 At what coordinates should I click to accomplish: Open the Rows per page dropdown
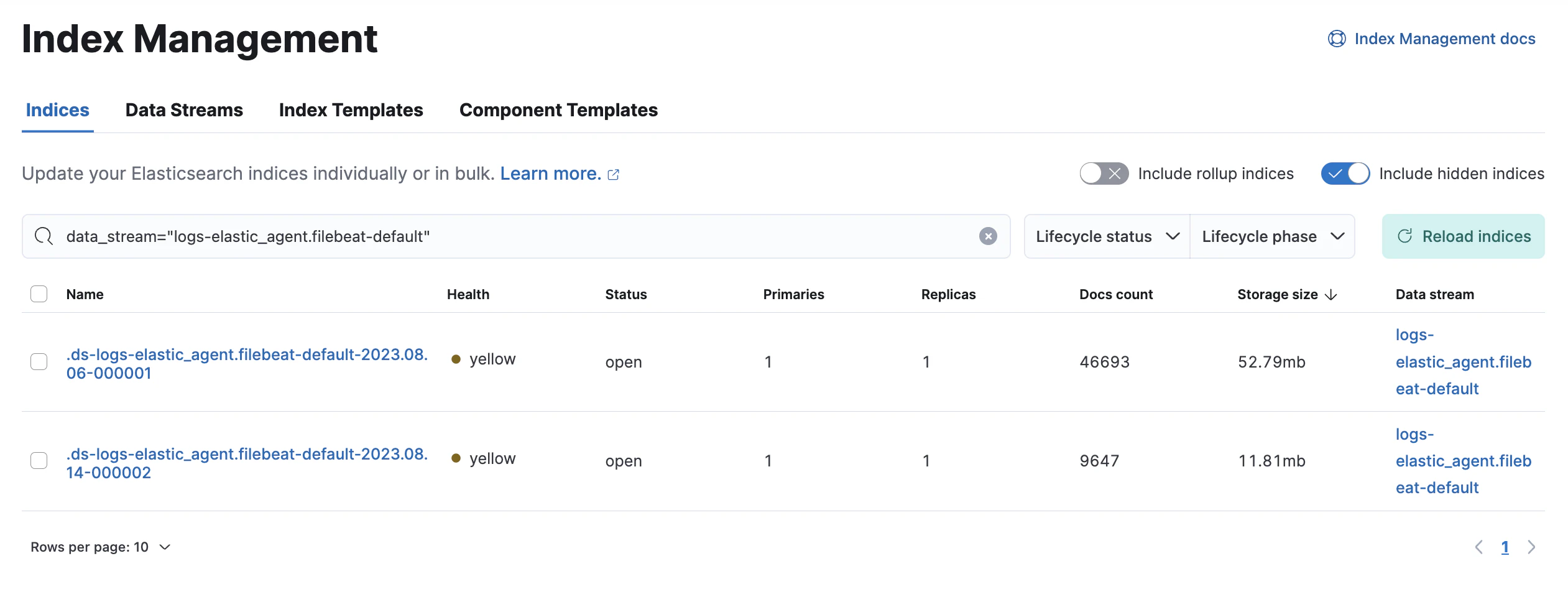[x=101, y=547]
